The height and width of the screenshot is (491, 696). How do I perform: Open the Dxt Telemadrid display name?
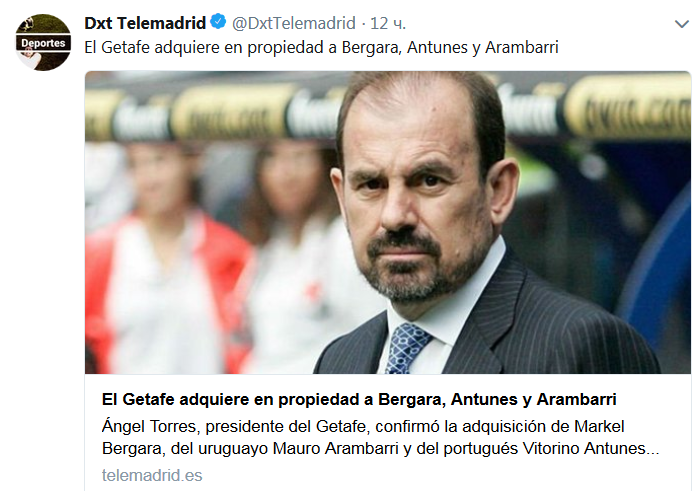point(145,23)
